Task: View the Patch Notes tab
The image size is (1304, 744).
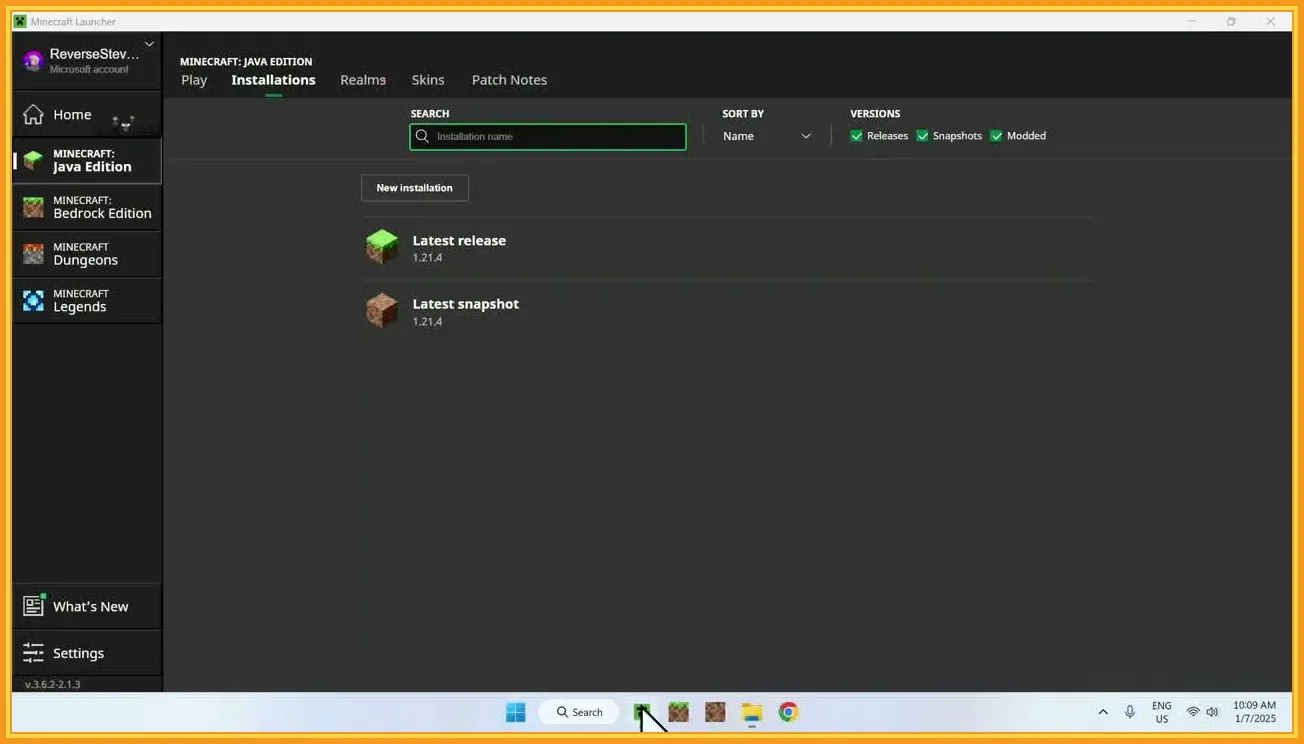Action: [509, 80]
